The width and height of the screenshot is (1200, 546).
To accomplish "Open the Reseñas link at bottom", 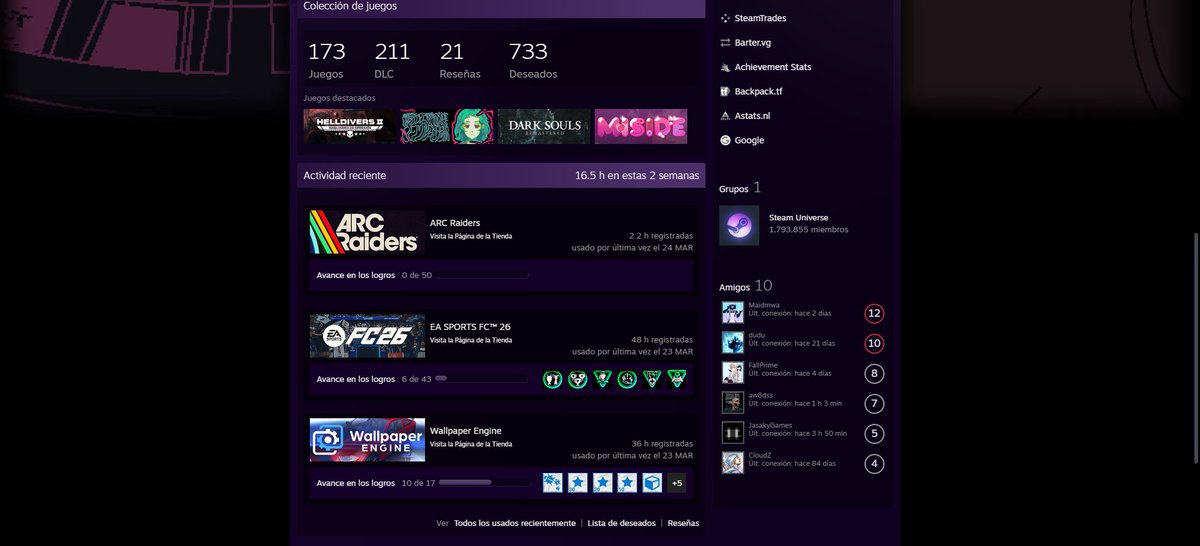I will (683, 523).
